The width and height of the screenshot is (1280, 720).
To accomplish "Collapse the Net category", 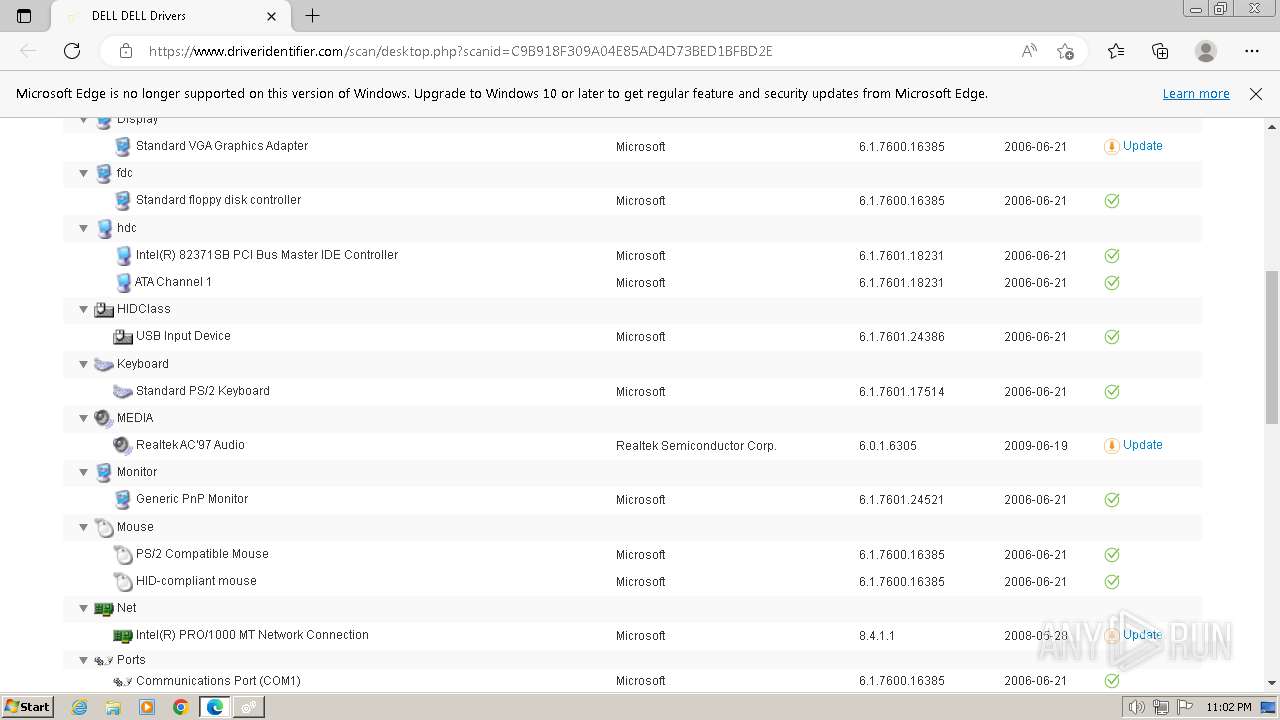I will (x=84, y=608).
